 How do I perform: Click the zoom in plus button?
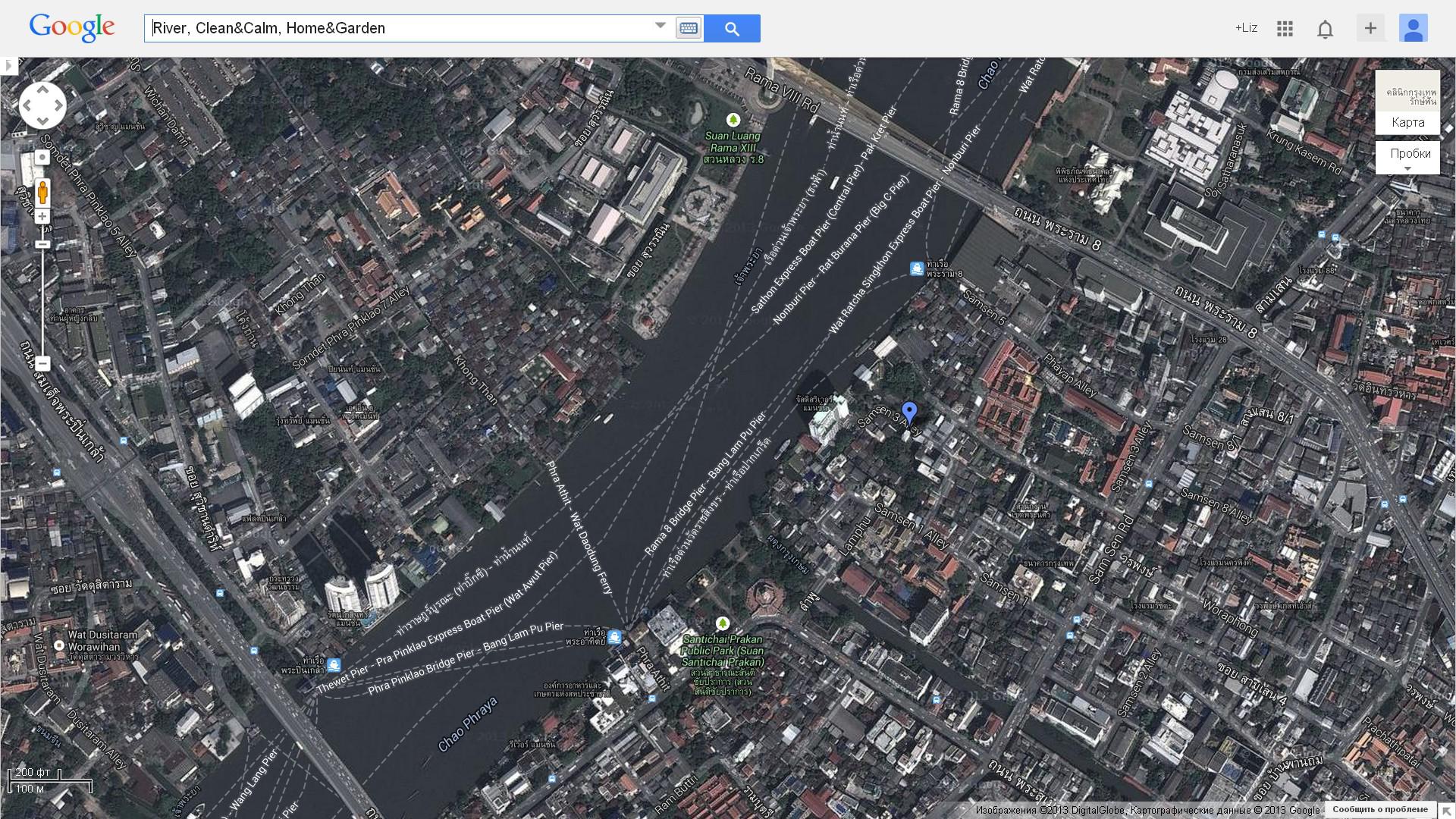[x=42, y=217]
